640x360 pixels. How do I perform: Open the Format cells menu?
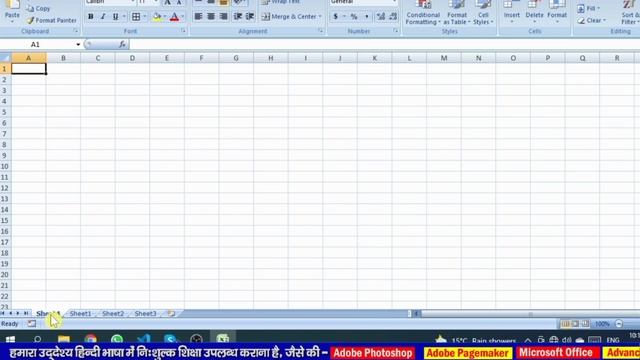(557, 11)
